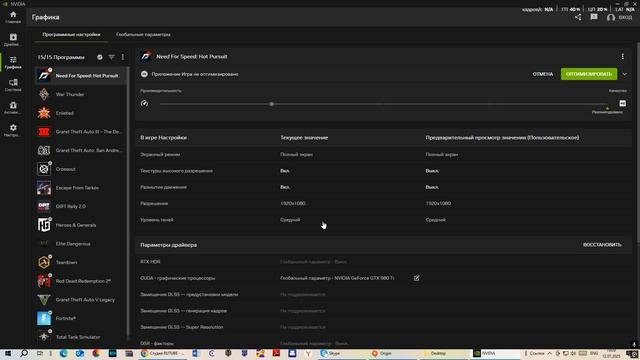This screenshot has height=360, width=640.
Task: Open Origin from the taskbar
Action: (x=394, y=353)
